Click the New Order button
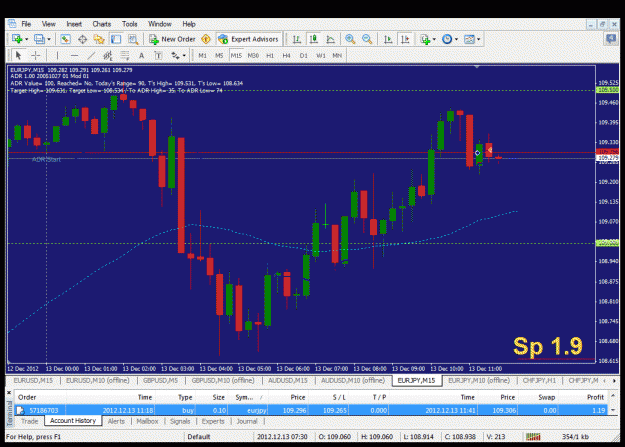The width and height of the screenshot is (625, 447). tap(172, 39)
